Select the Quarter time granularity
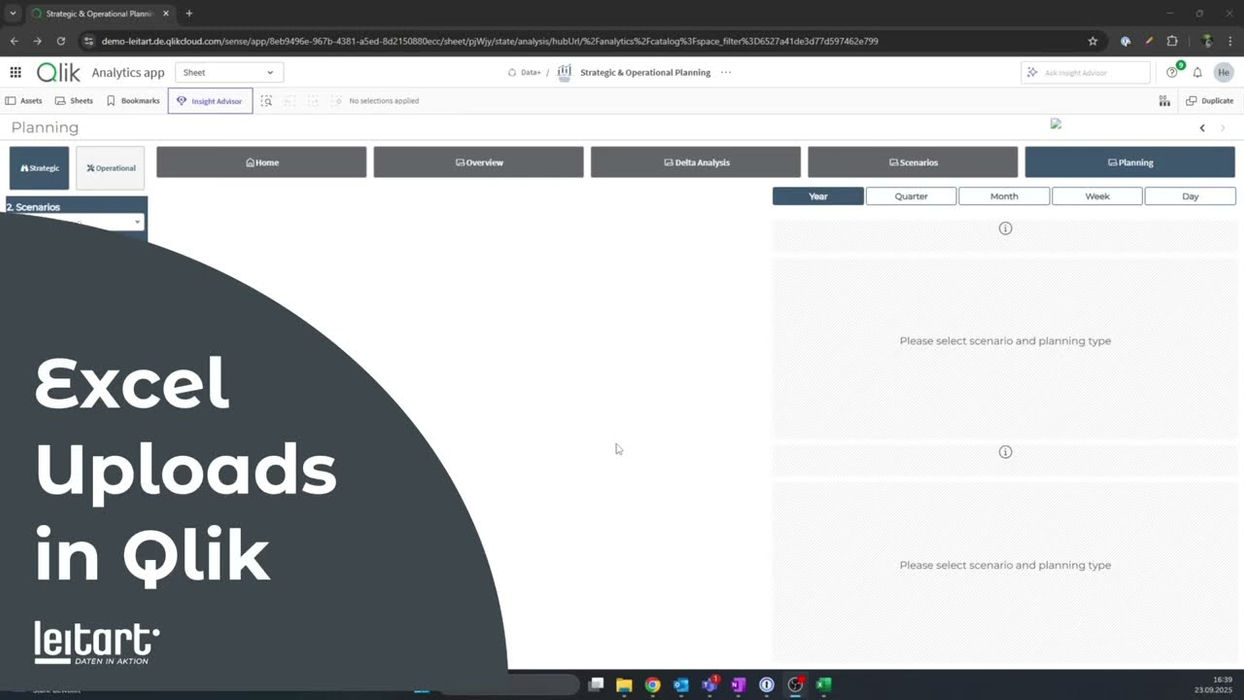Viewport: 1244px width, 700px height. (911, 196)
